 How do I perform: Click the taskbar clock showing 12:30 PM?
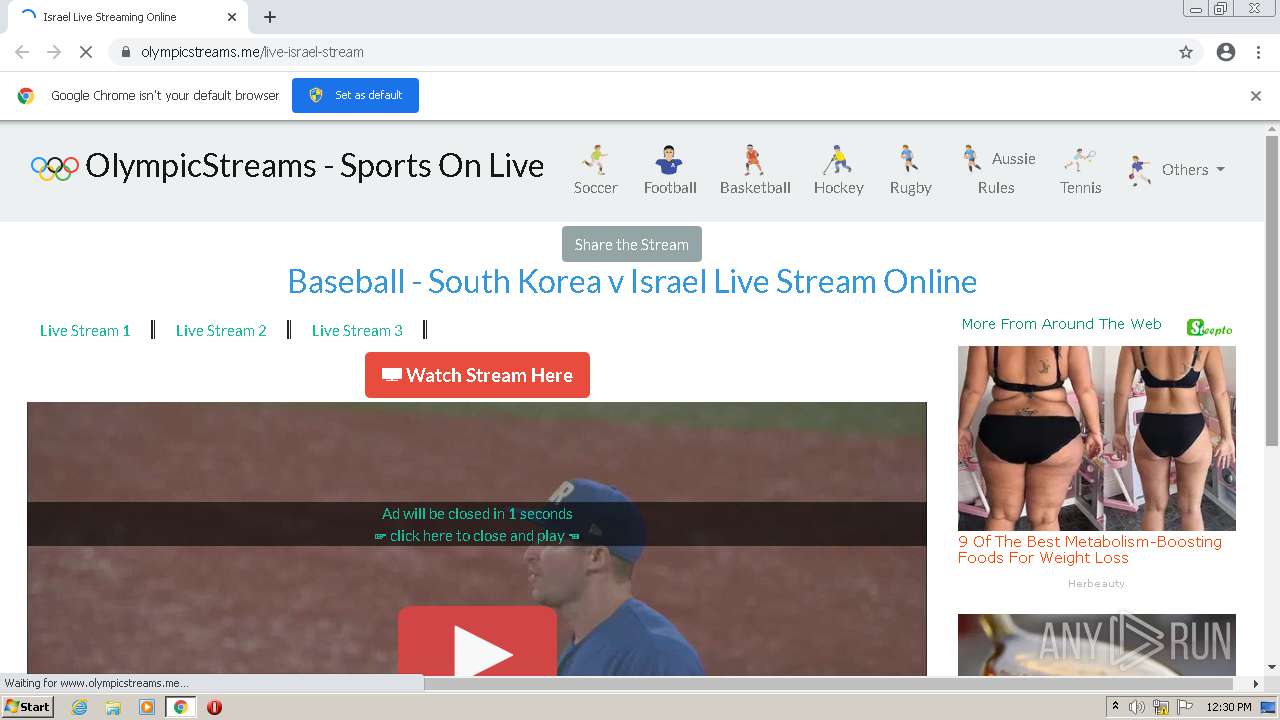click(x=1229, y=707)
